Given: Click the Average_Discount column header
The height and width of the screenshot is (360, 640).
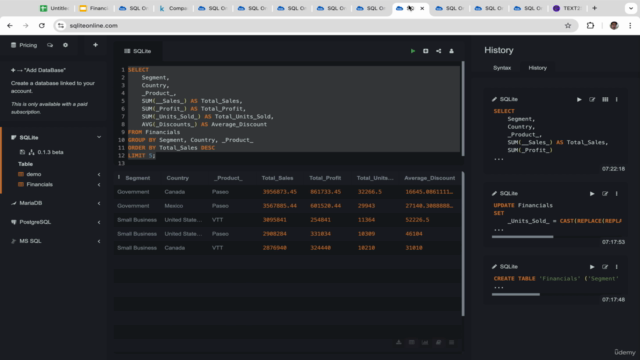Looking at the screenshot, I should tap(429, 178).
